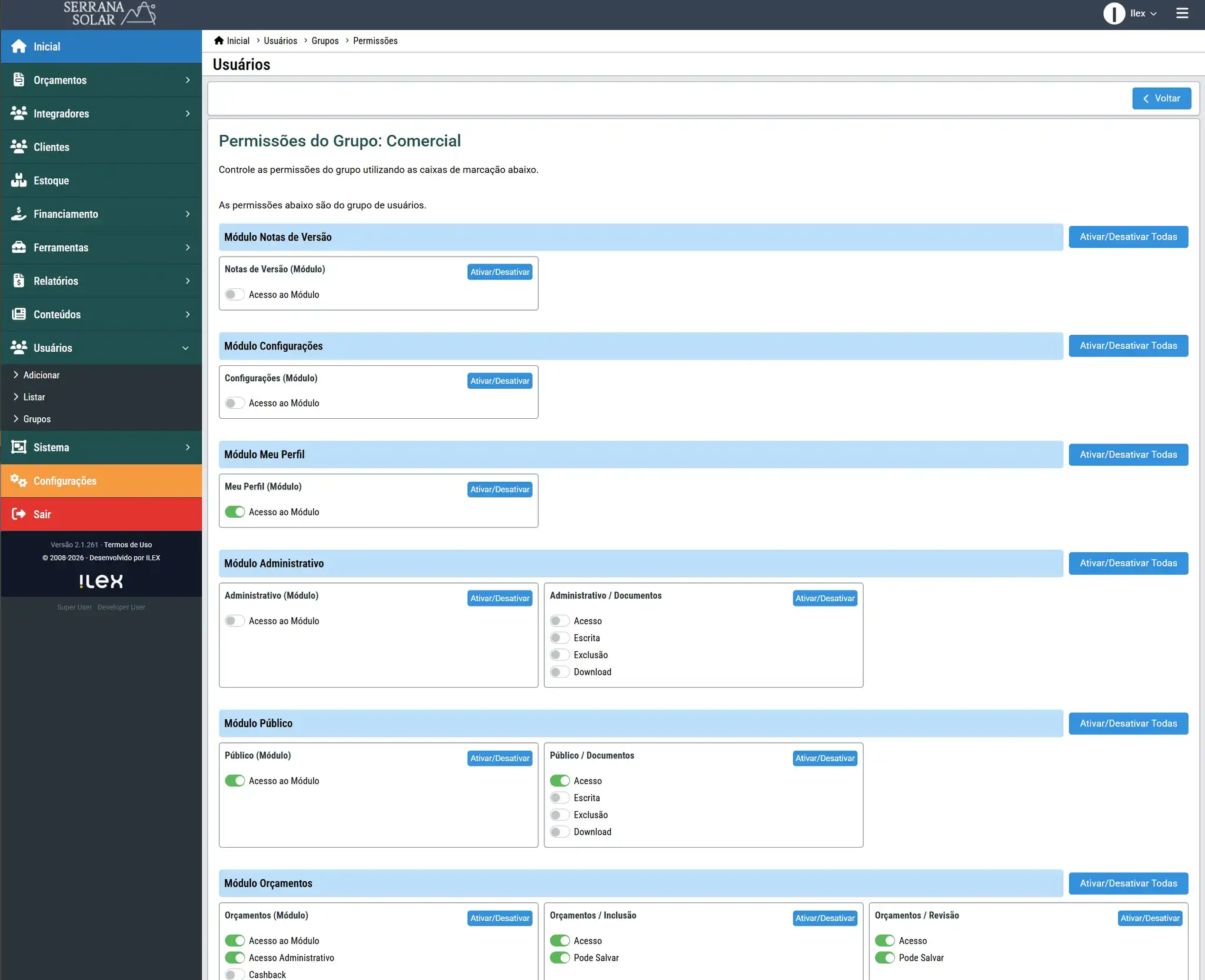Open the Grupos submenu item in sidebar
1205x980 pixels.
[x=37, y=419]
